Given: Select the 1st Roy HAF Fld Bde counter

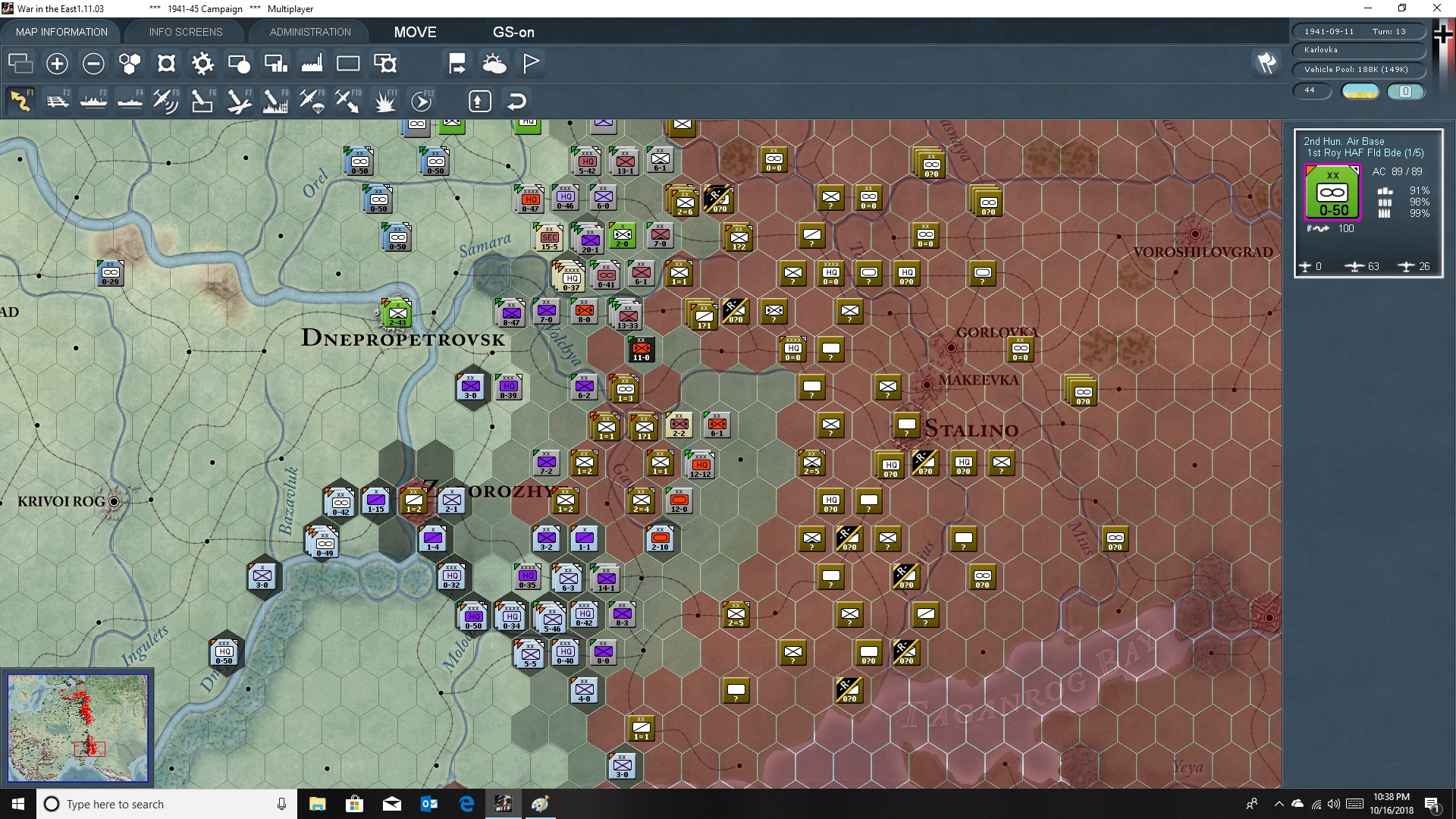Looking at the screenshot, I should pyautogui.click(x=1332, y=193).
